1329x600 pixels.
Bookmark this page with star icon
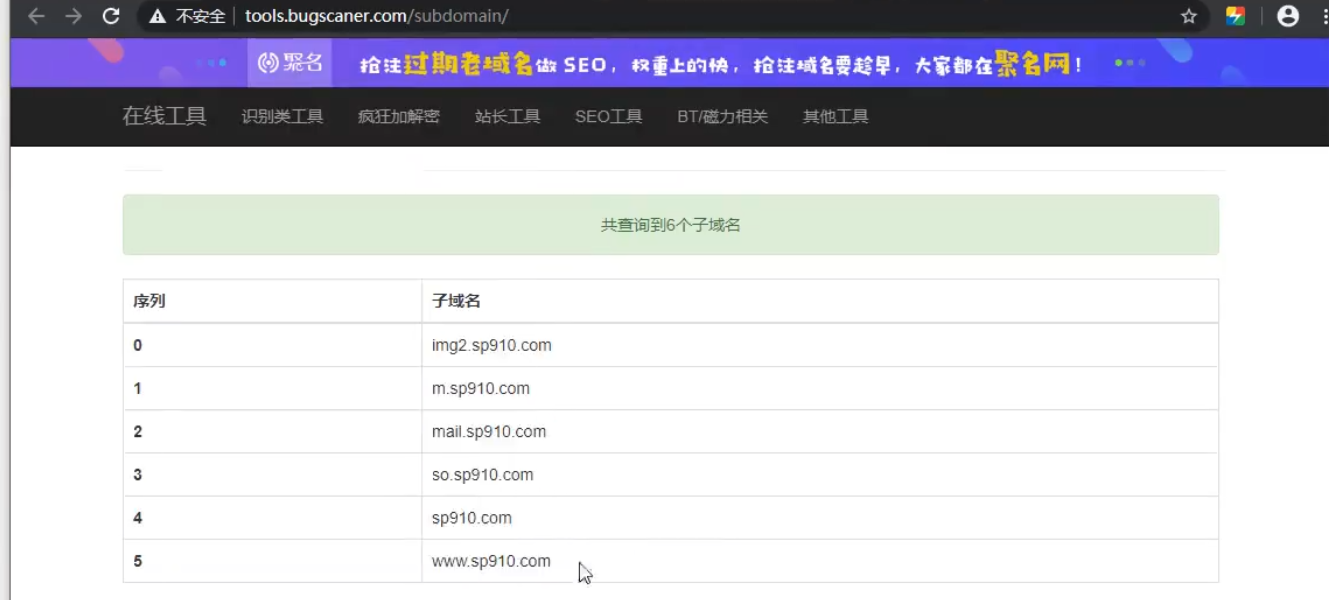[1188, 16]
